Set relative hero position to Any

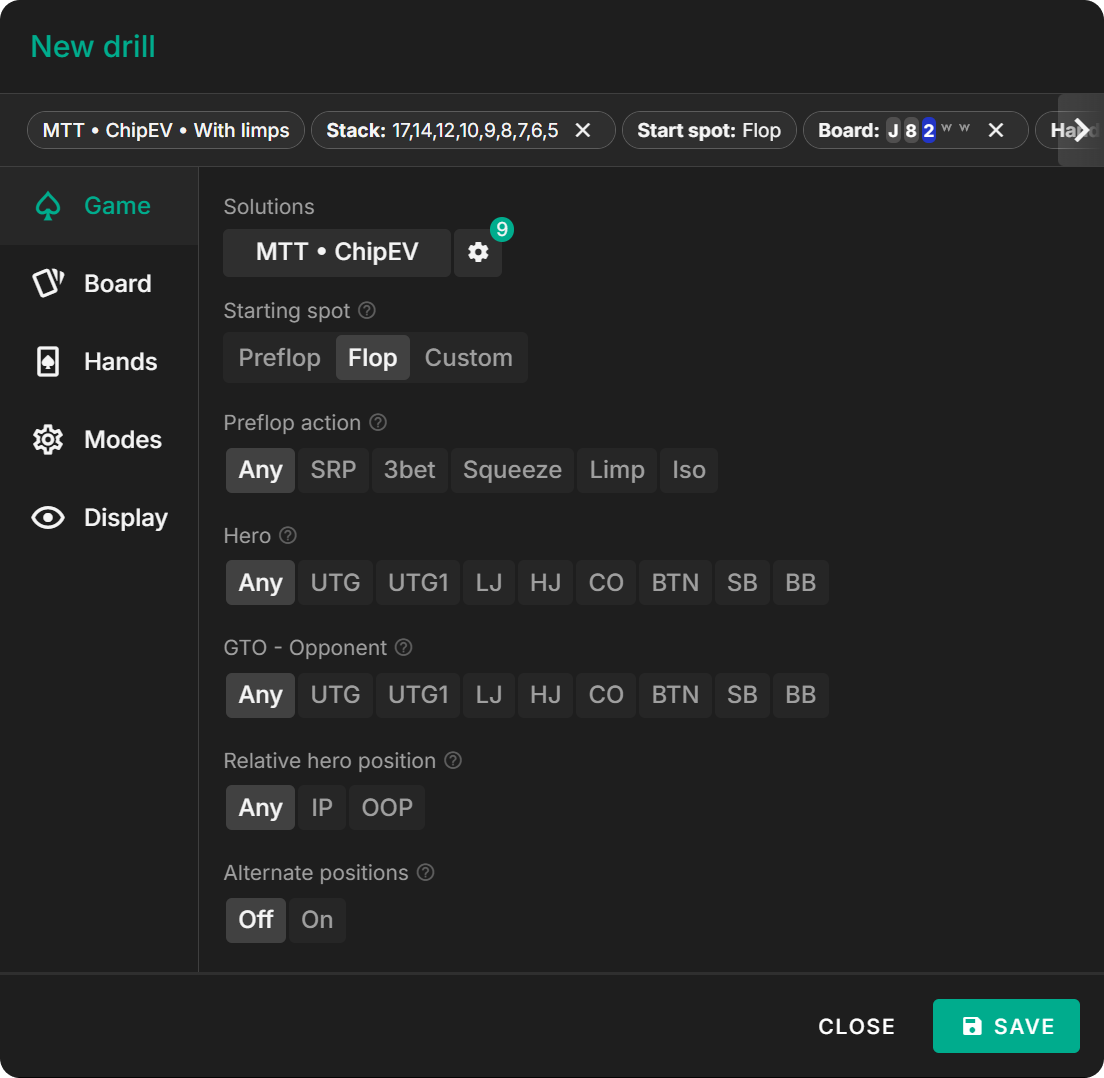[x=261, y=808]
